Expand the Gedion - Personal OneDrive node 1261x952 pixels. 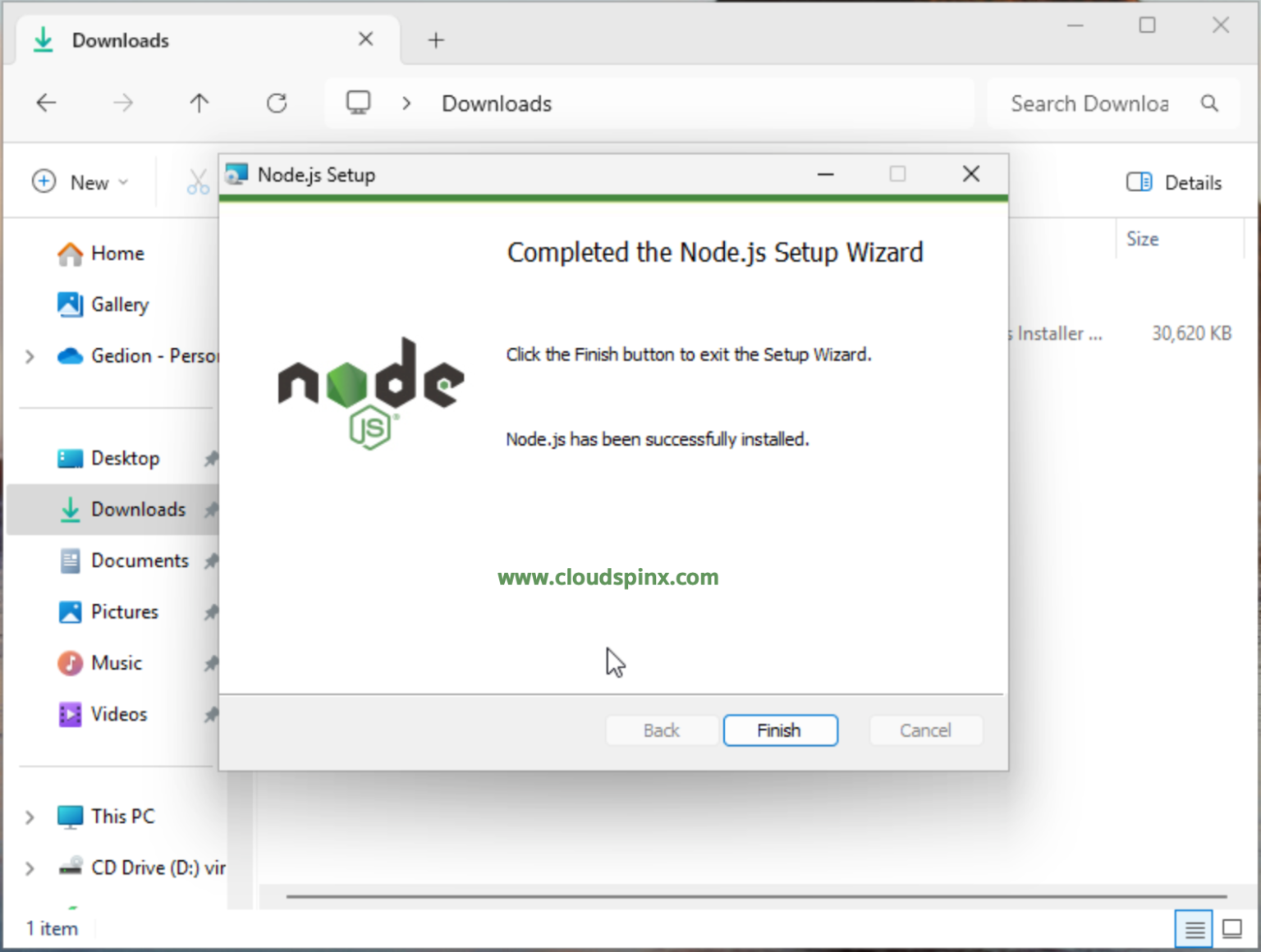(30, 356)
